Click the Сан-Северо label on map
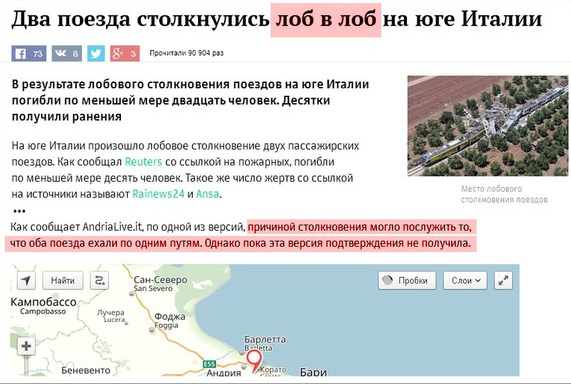571x384 pixels. (160, 280)
